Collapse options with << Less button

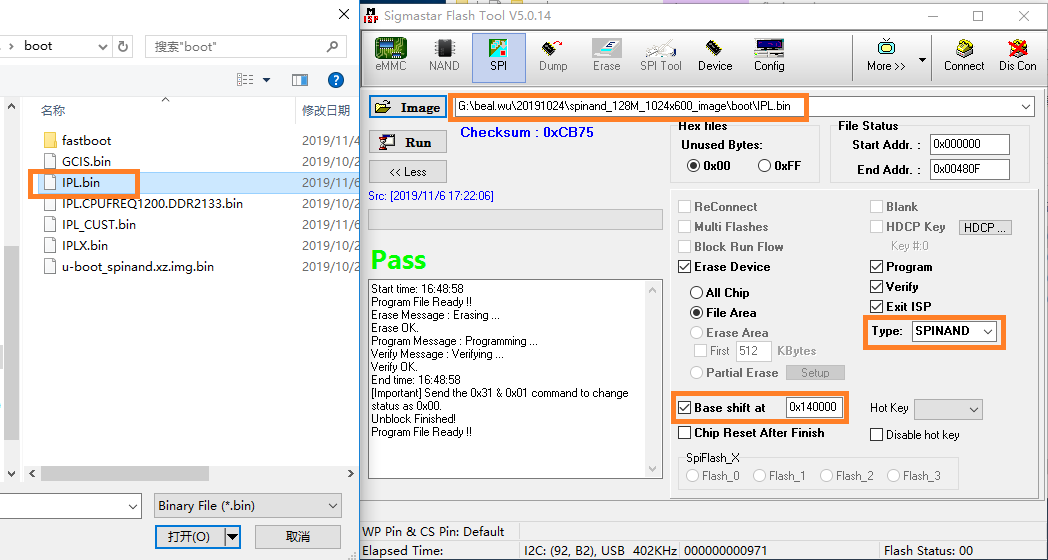(x=407, y=171)
